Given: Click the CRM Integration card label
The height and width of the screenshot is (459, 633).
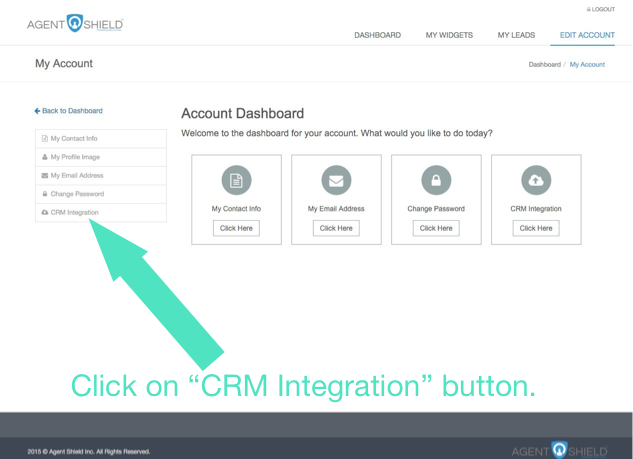Looking at the screenshot, I should pos(536,209).
